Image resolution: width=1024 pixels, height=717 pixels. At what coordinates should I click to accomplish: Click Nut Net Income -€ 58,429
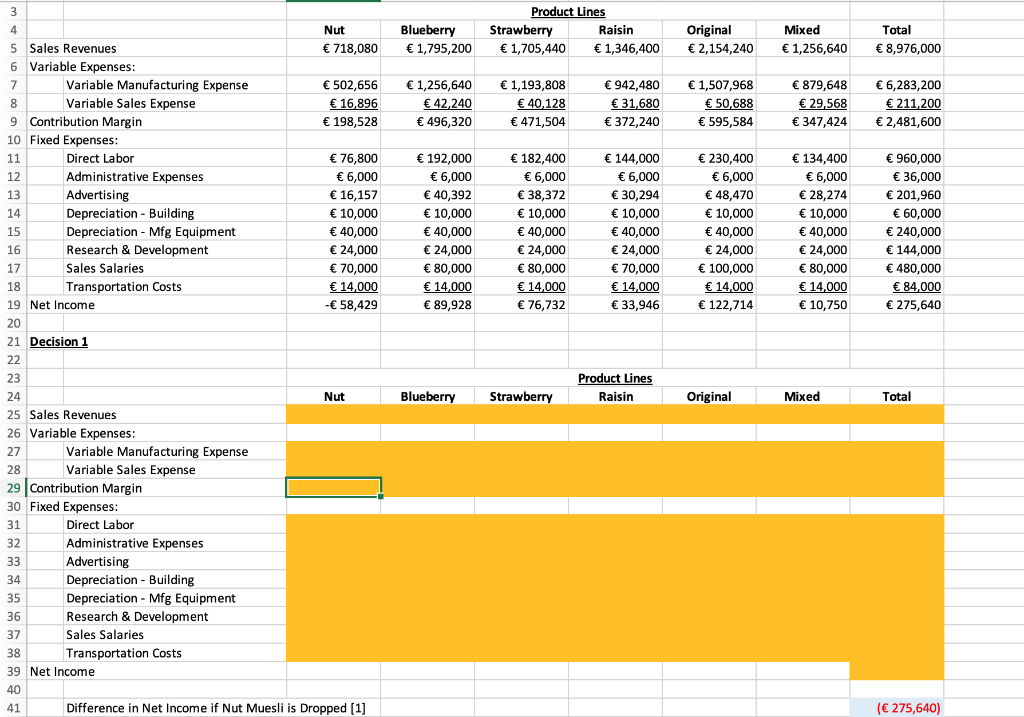click(x=334, y=304)
